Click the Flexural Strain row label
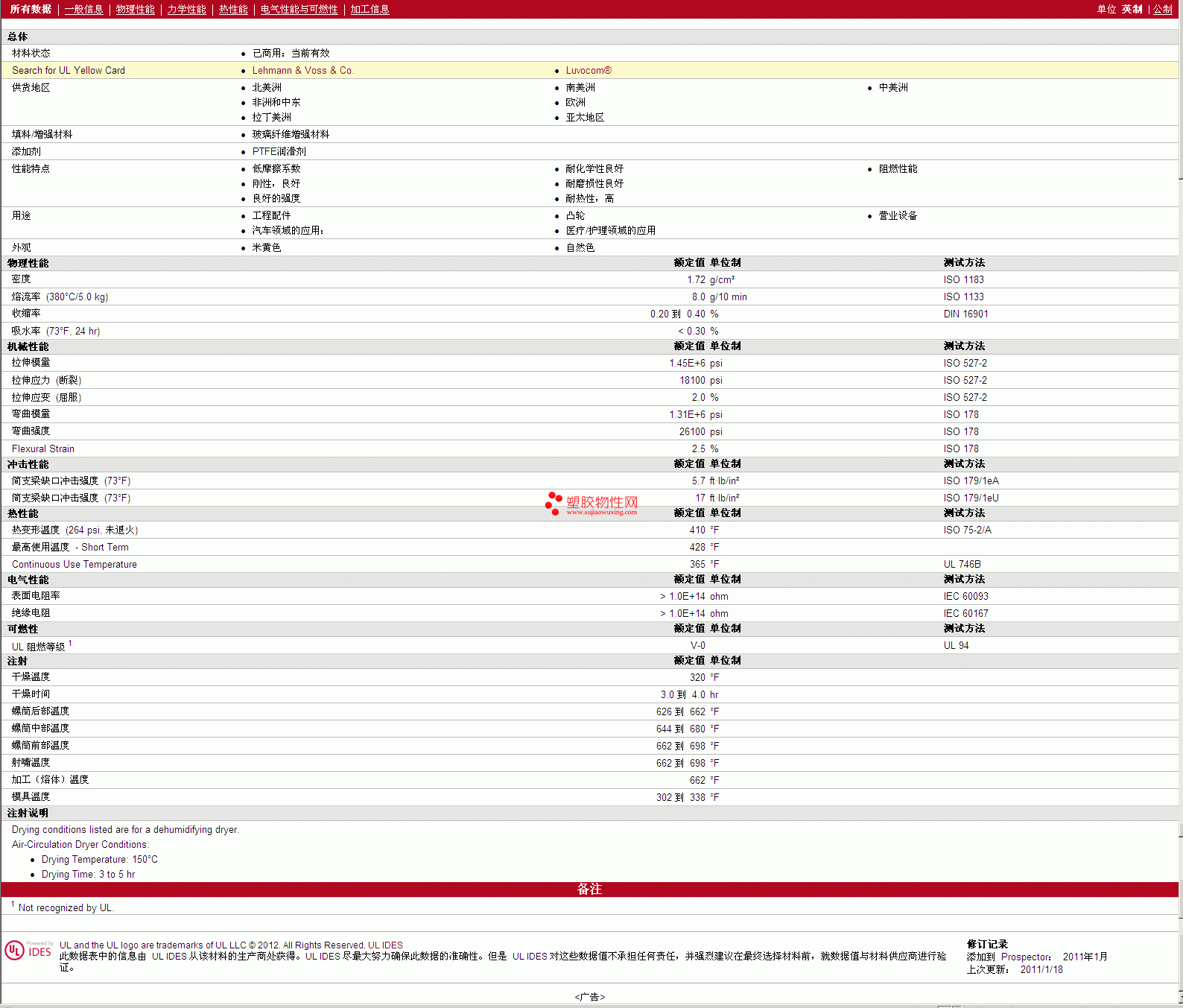 tap(43, 448)
